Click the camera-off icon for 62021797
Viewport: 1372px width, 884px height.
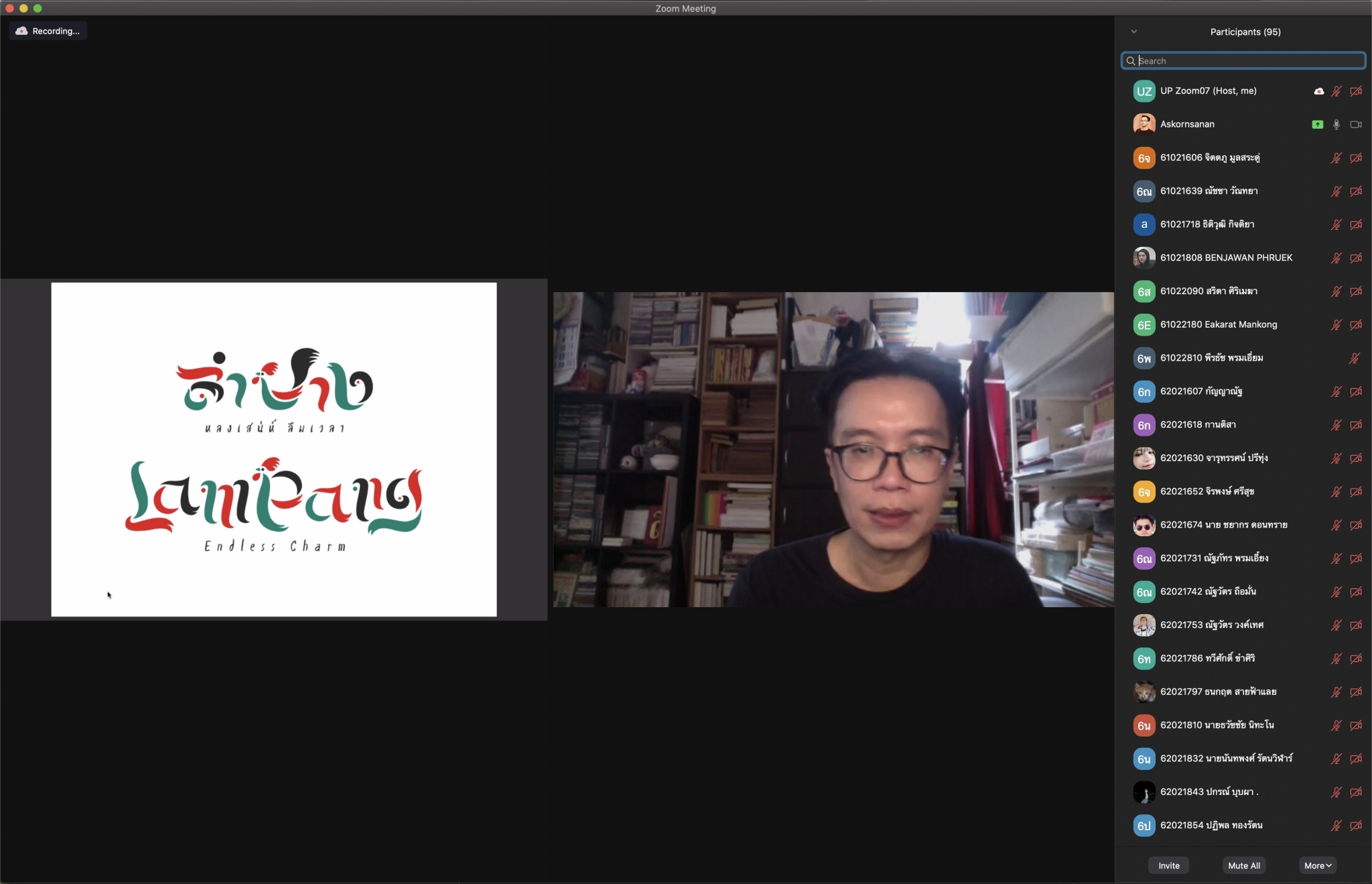pos(1356,692)
